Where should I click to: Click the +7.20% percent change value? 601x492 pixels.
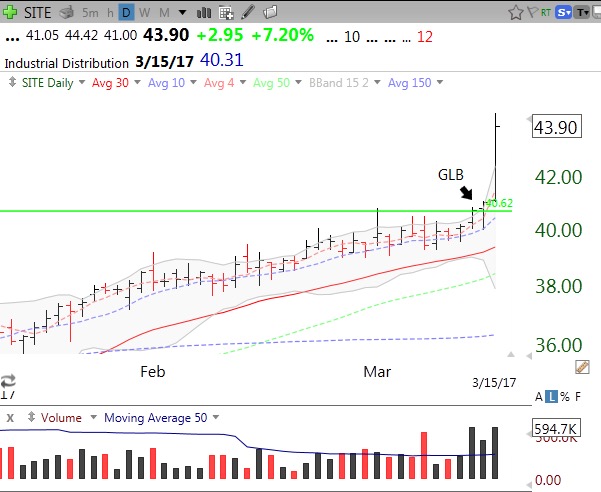point(282,35)
